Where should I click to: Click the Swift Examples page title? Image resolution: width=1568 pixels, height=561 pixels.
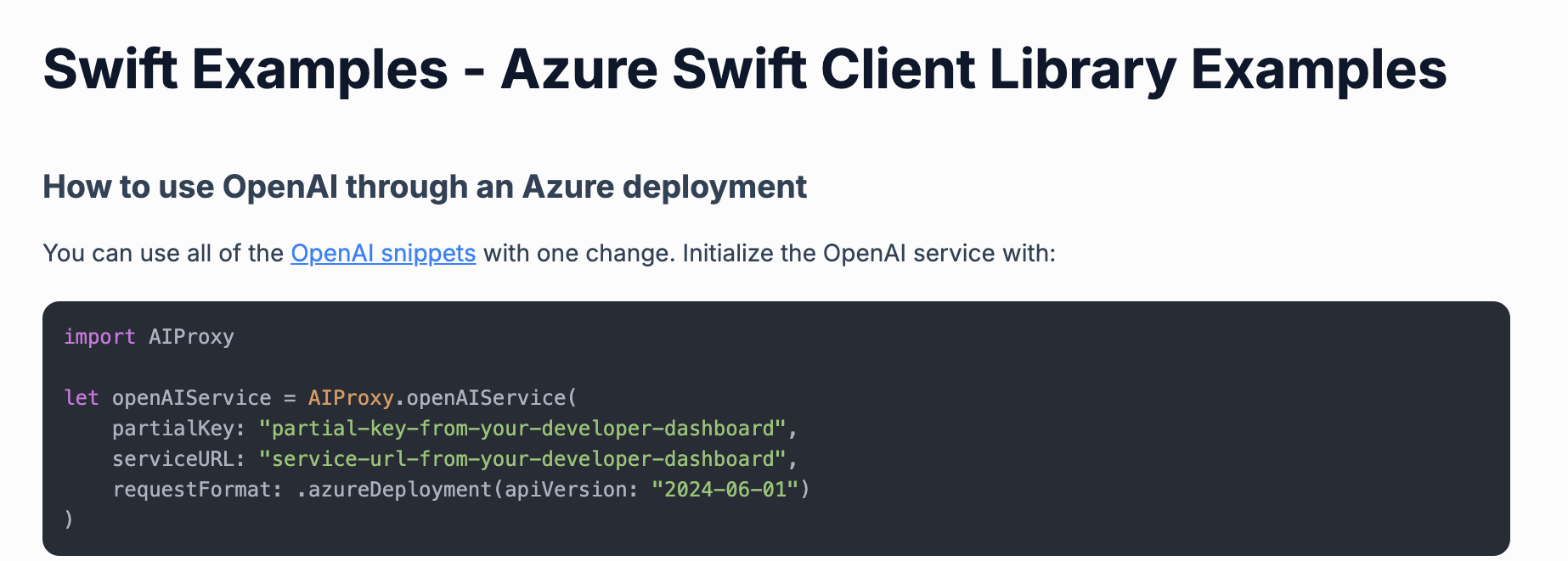point(745,69)
